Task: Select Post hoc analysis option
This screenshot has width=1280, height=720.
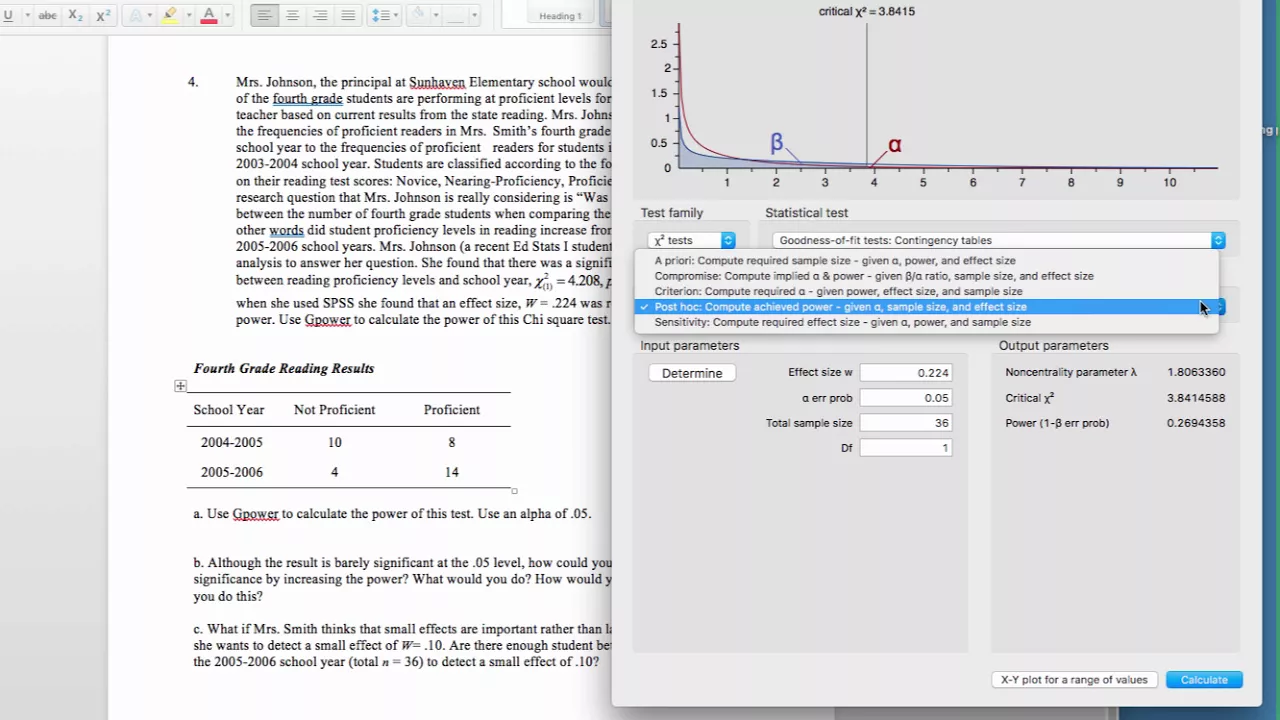Action: click(x=927, y=307)
